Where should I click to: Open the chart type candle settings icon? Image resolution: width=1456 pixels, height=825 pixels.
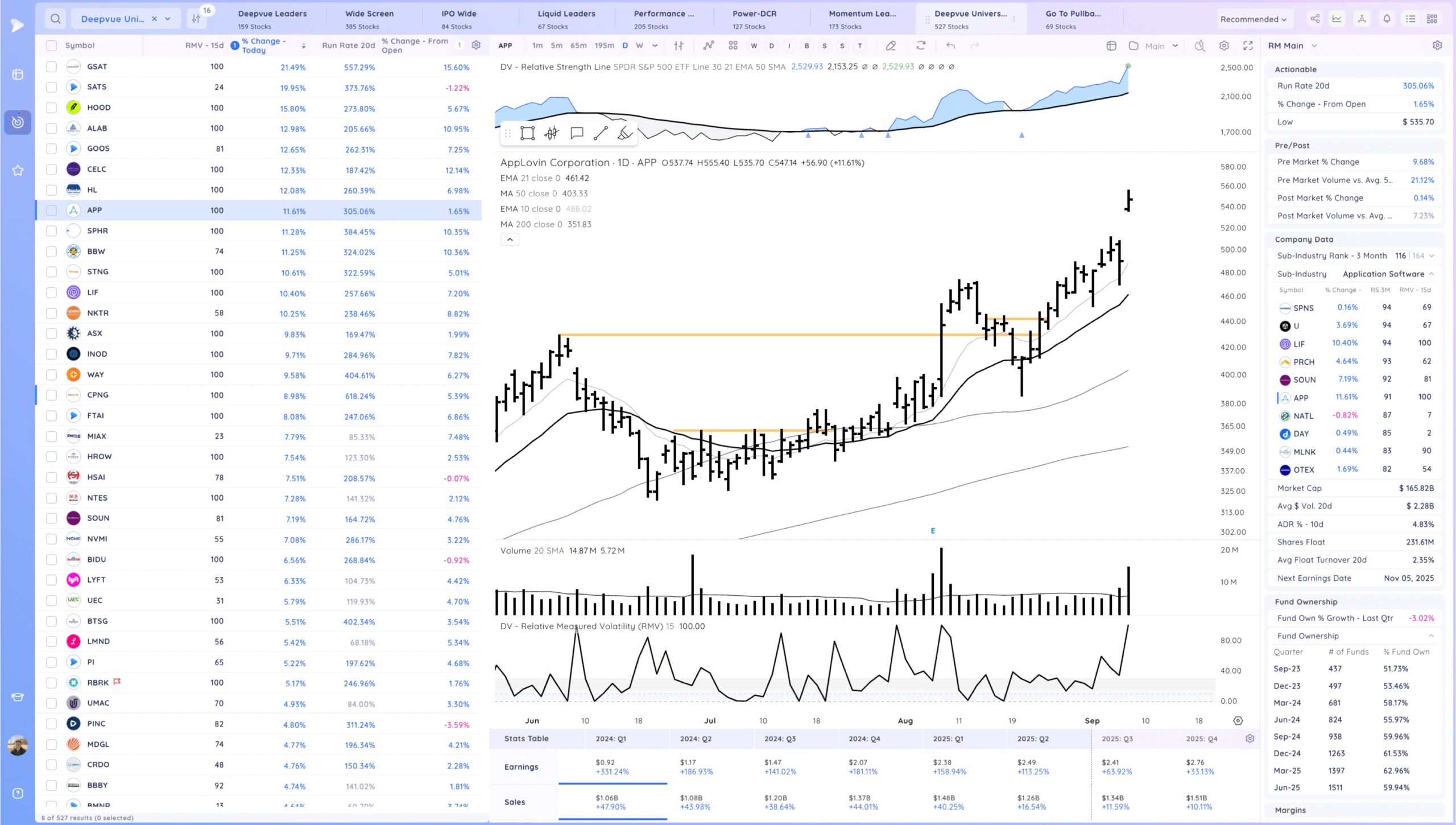(679, 46)
